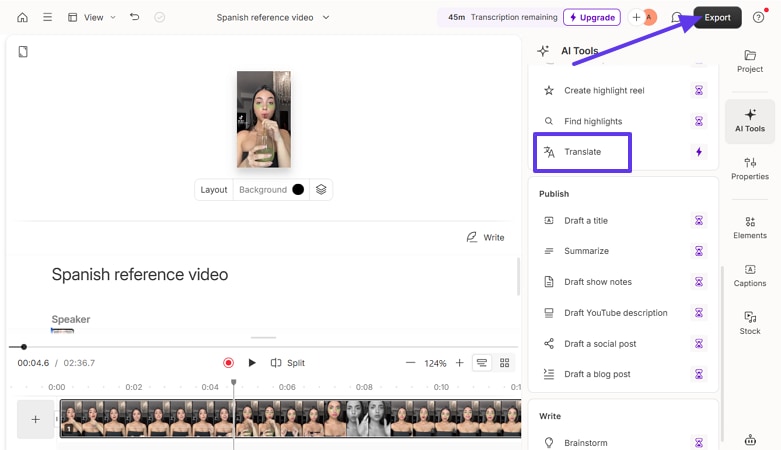Image resolution: width=781 pixels, height=450 pixels.
Task: Click the Split button
Action: [x=287, y=363]
